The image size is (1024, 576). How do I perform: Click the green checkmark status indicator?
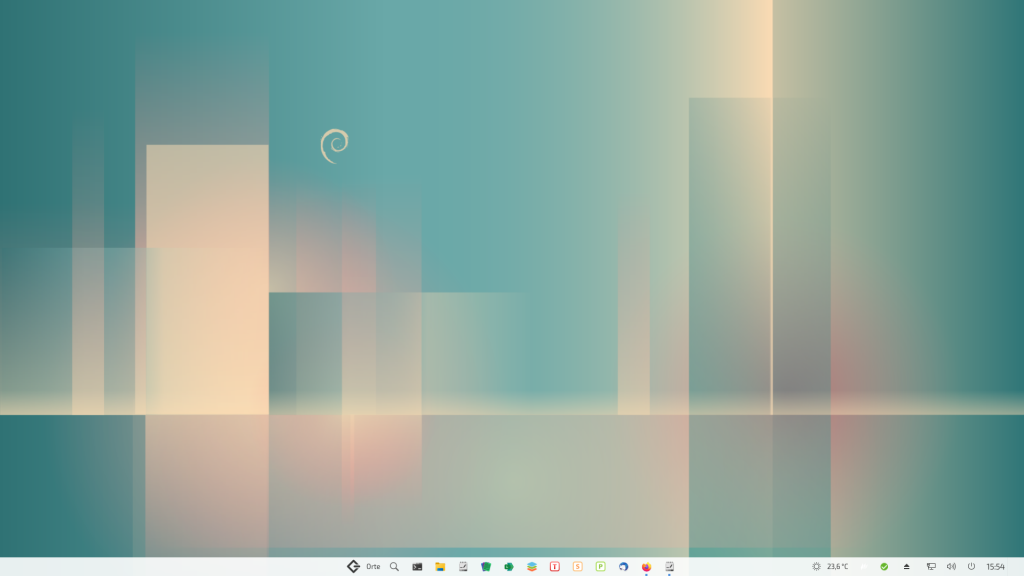(x=884, y=566)
